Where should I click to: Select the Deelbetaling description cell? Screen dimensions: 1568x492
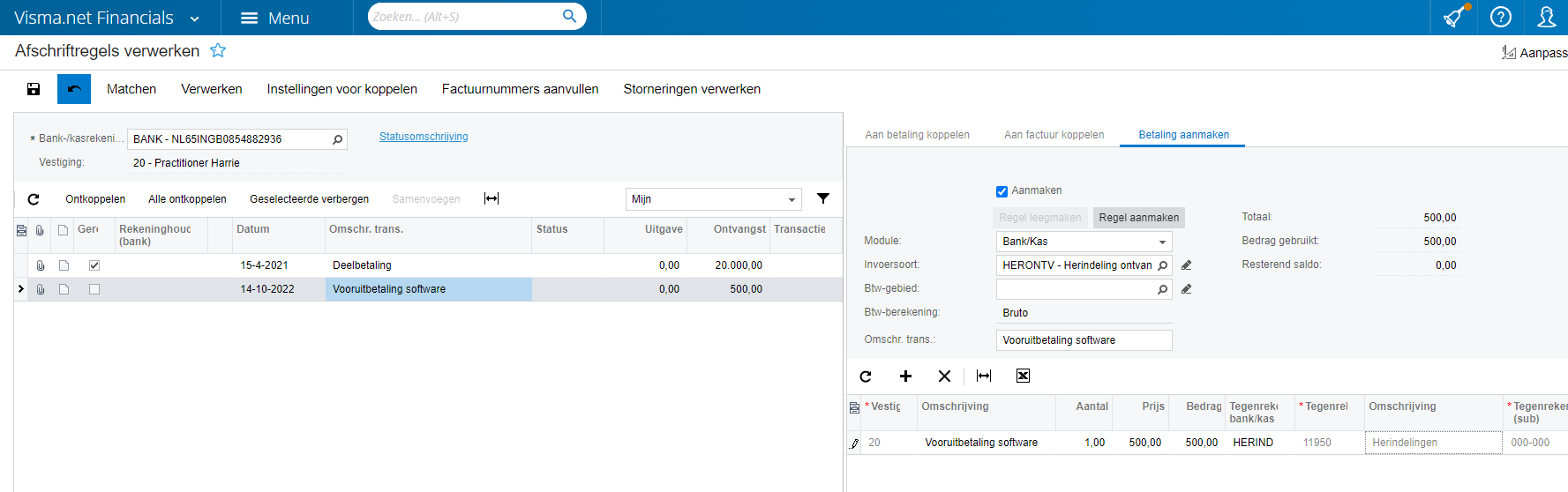pyautogui.click(x=429, y=265)
